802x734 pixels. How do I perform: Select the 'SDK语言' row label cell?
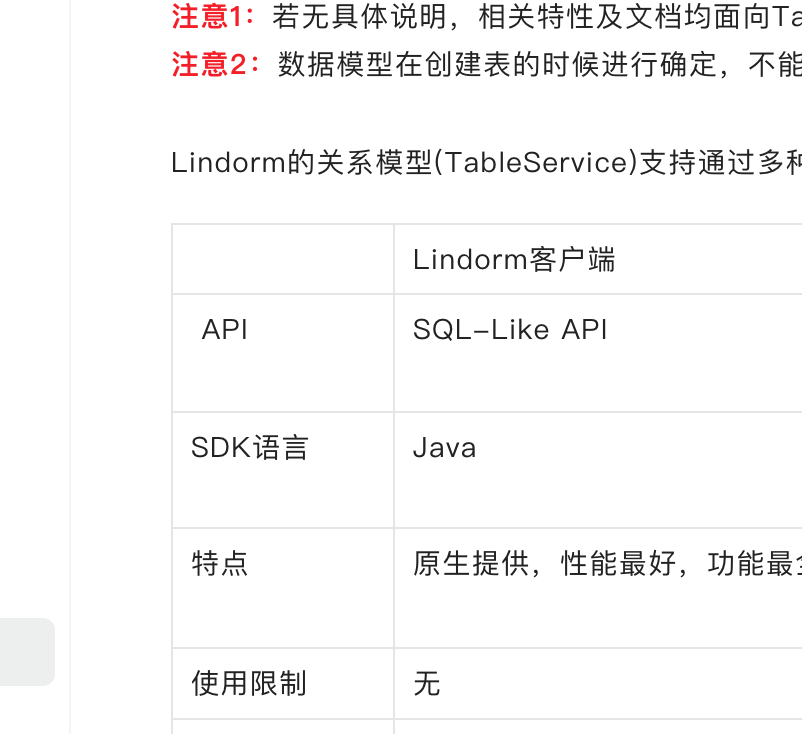(283, 470)
